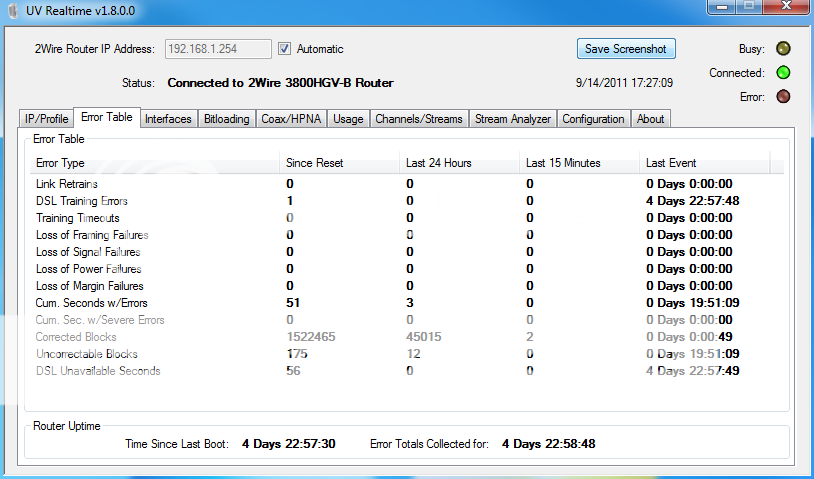Click the Error Totals Collected for value
814x479 pixels.
tap(549, 444)
